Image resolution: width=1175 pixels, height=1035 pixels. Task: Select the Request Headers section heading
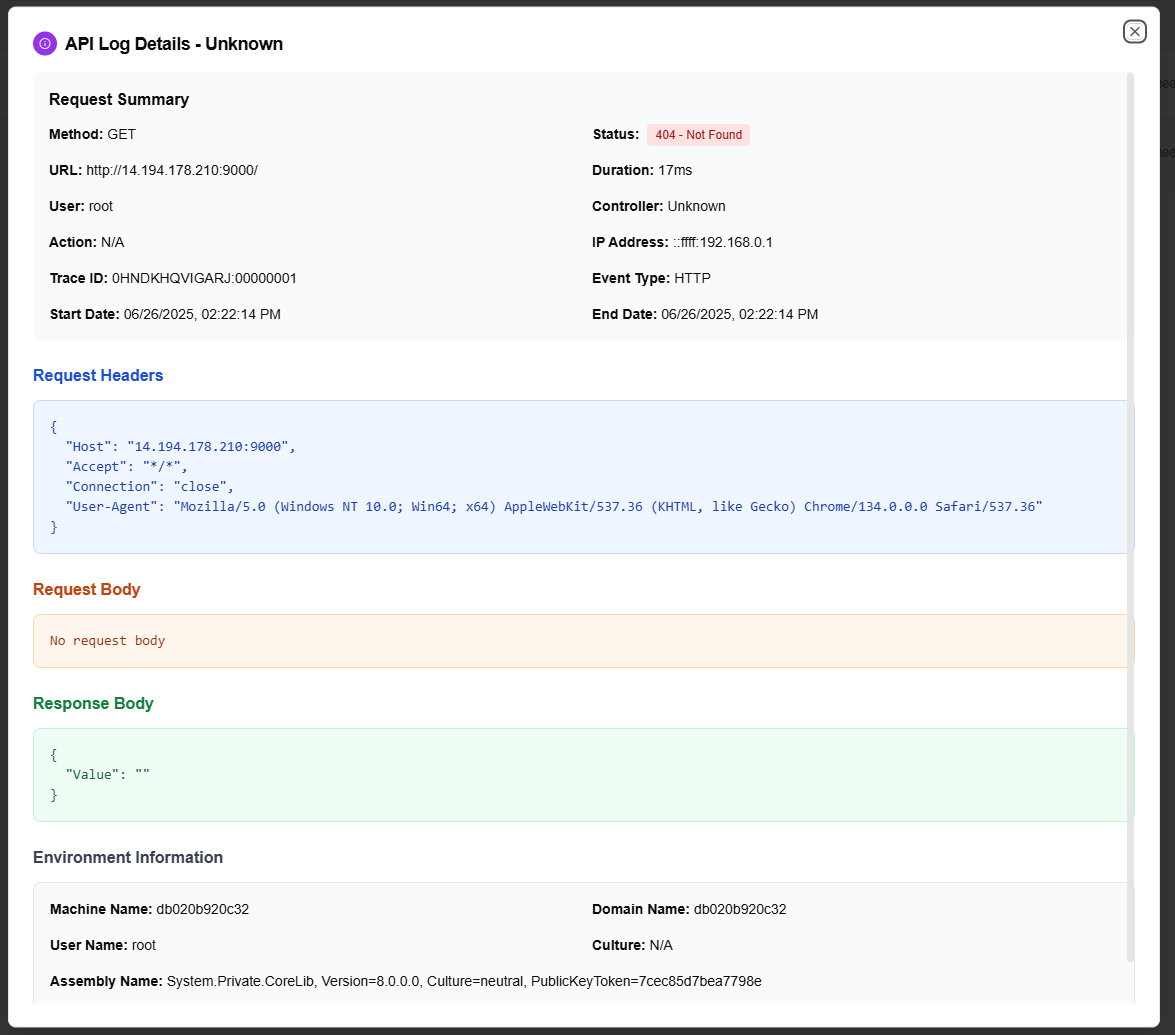[x=98, y=376]
